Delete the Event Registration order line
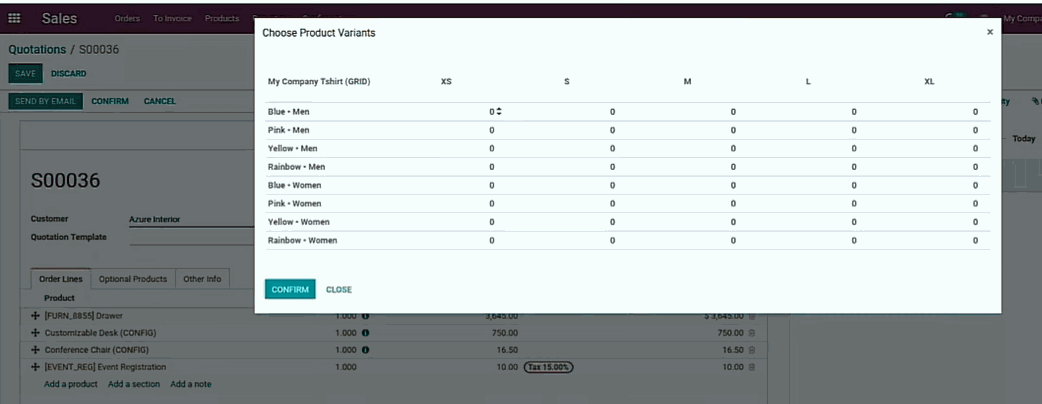The image size is (1042, 404). (x=752, y=367)
